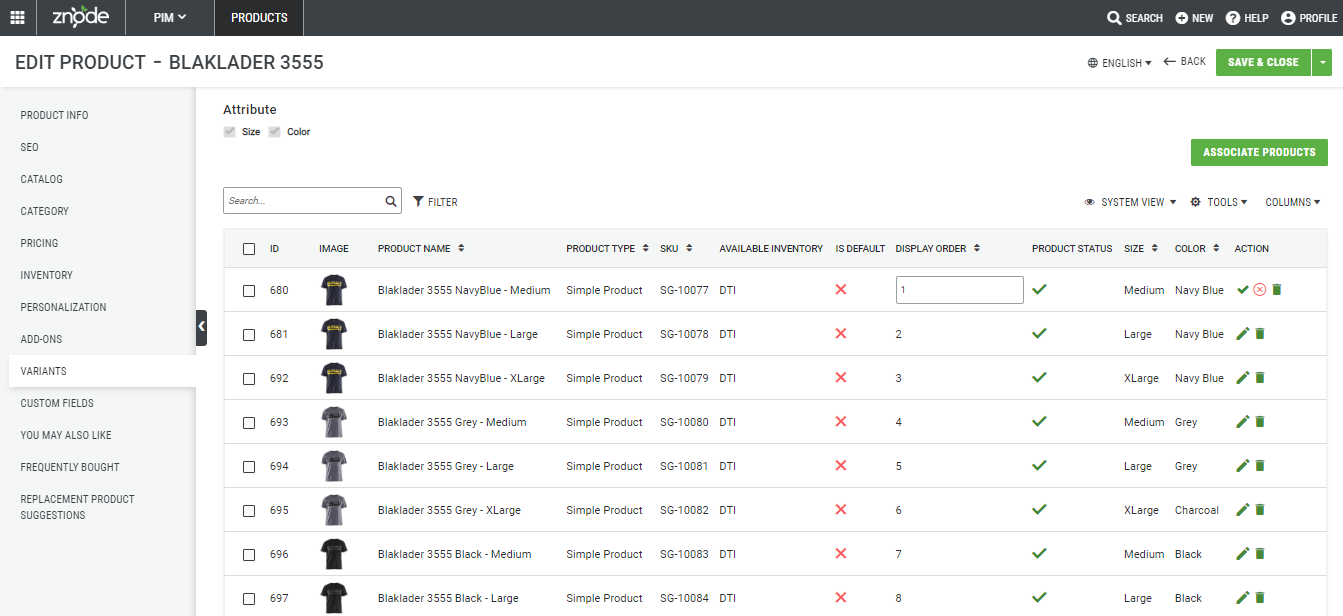1343x616 pixels.
Task: Cancel the row 680 edit with red X
Action: point(1260,290)
